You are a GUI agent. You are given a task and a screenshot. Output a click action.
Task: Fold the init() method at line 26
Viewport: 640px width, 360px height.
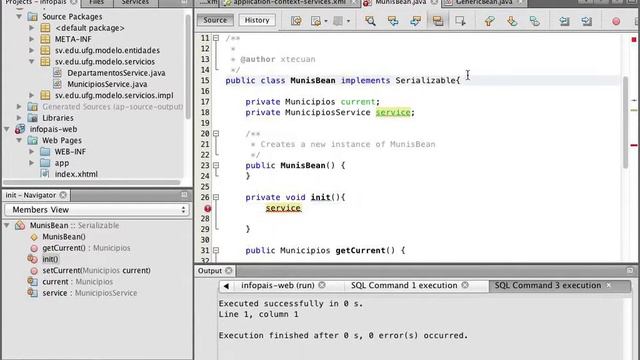click(x=216, y=197)
